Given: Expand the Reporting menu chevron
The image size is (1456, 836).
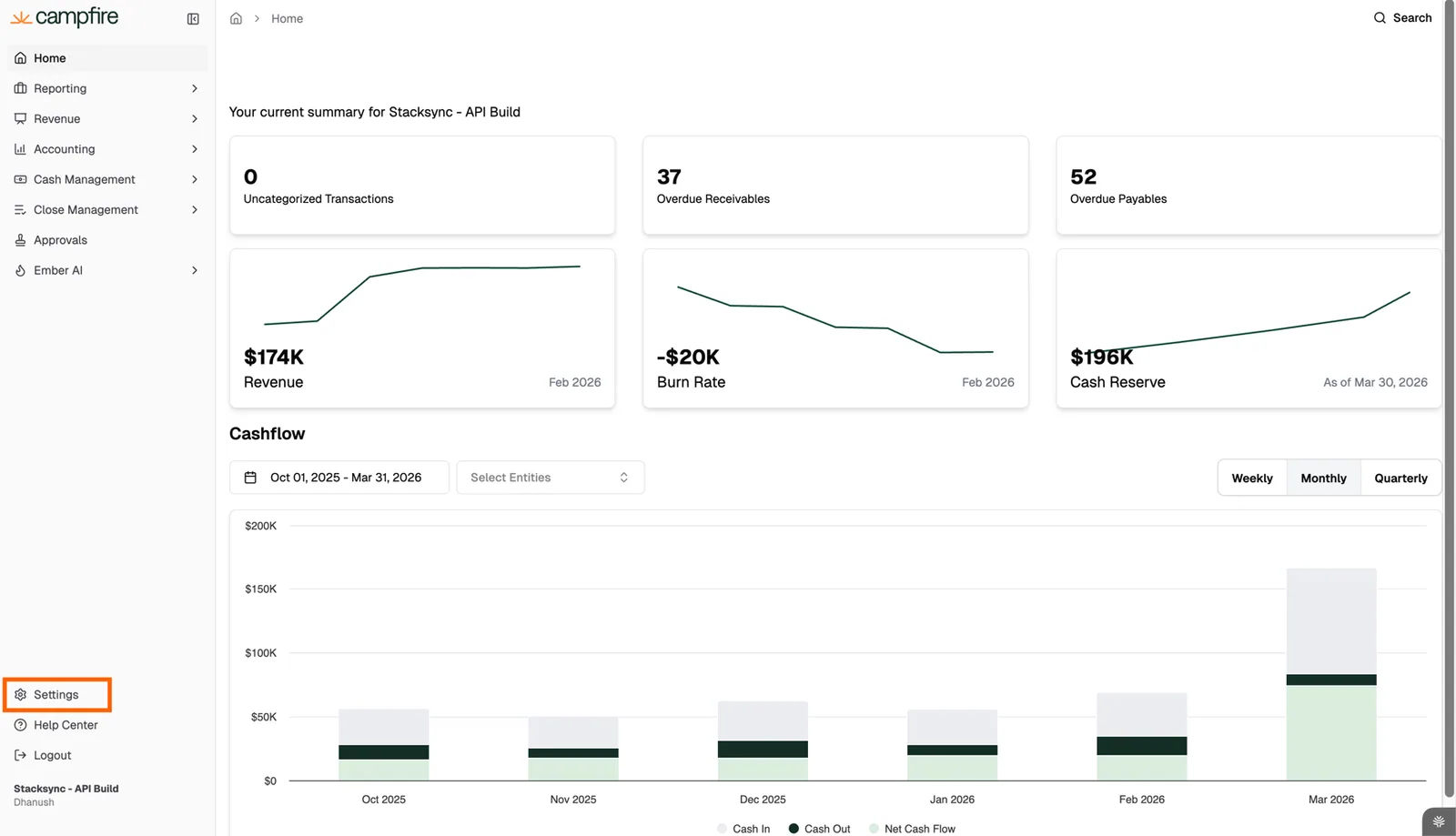Looking at the screenshot, I should click(195, 88).
